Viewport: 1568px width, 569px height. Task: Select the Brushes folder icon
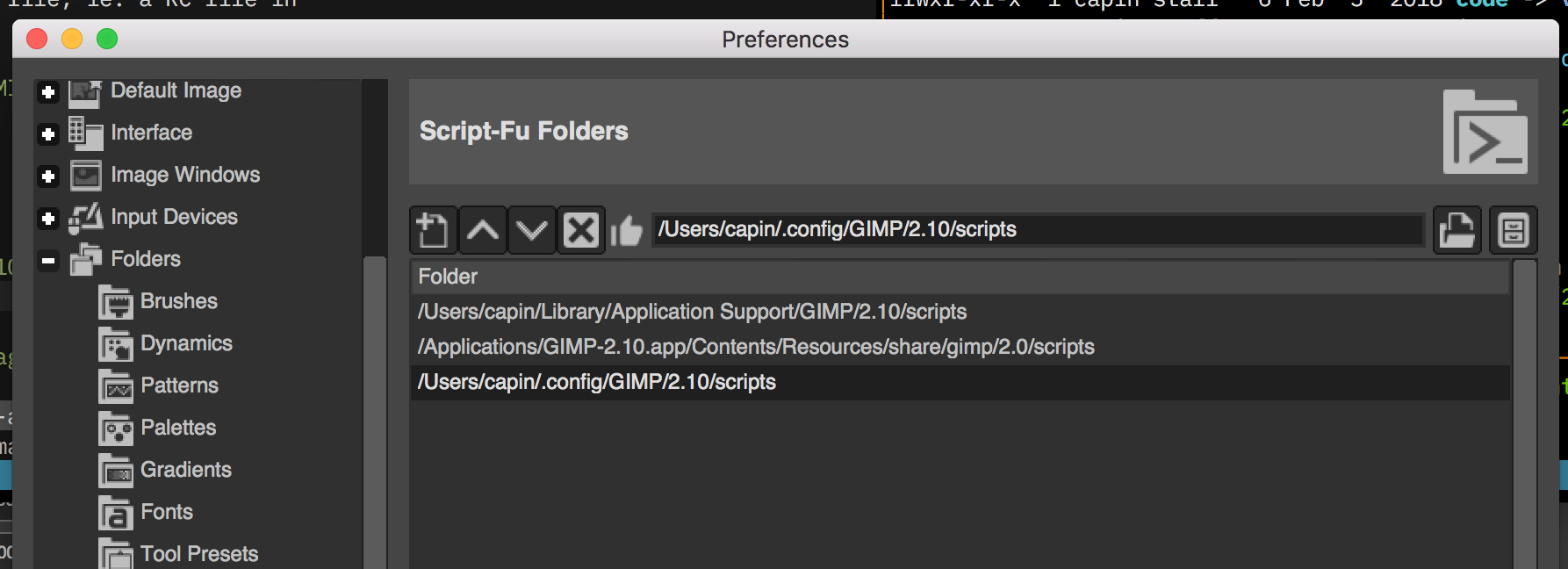pos(119,300)
